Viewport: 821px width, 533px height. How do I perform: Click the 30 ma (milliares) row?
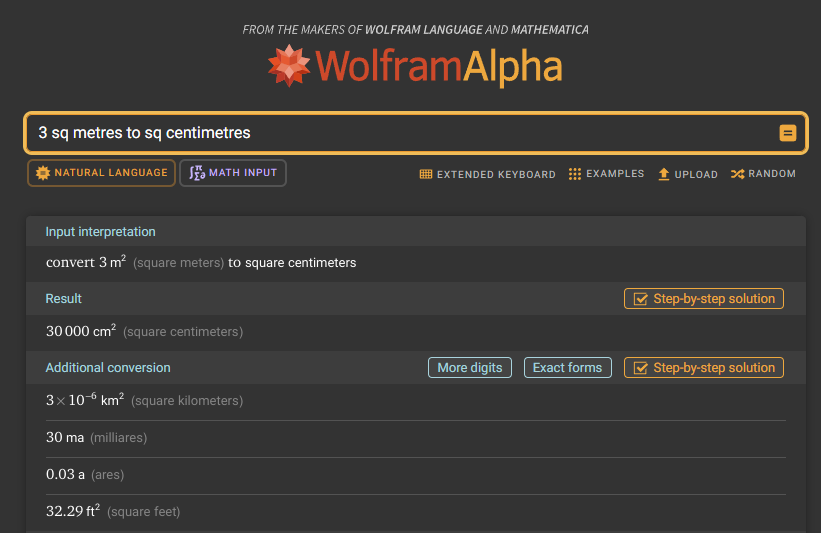pyautogui.click(x=416, y=438)
